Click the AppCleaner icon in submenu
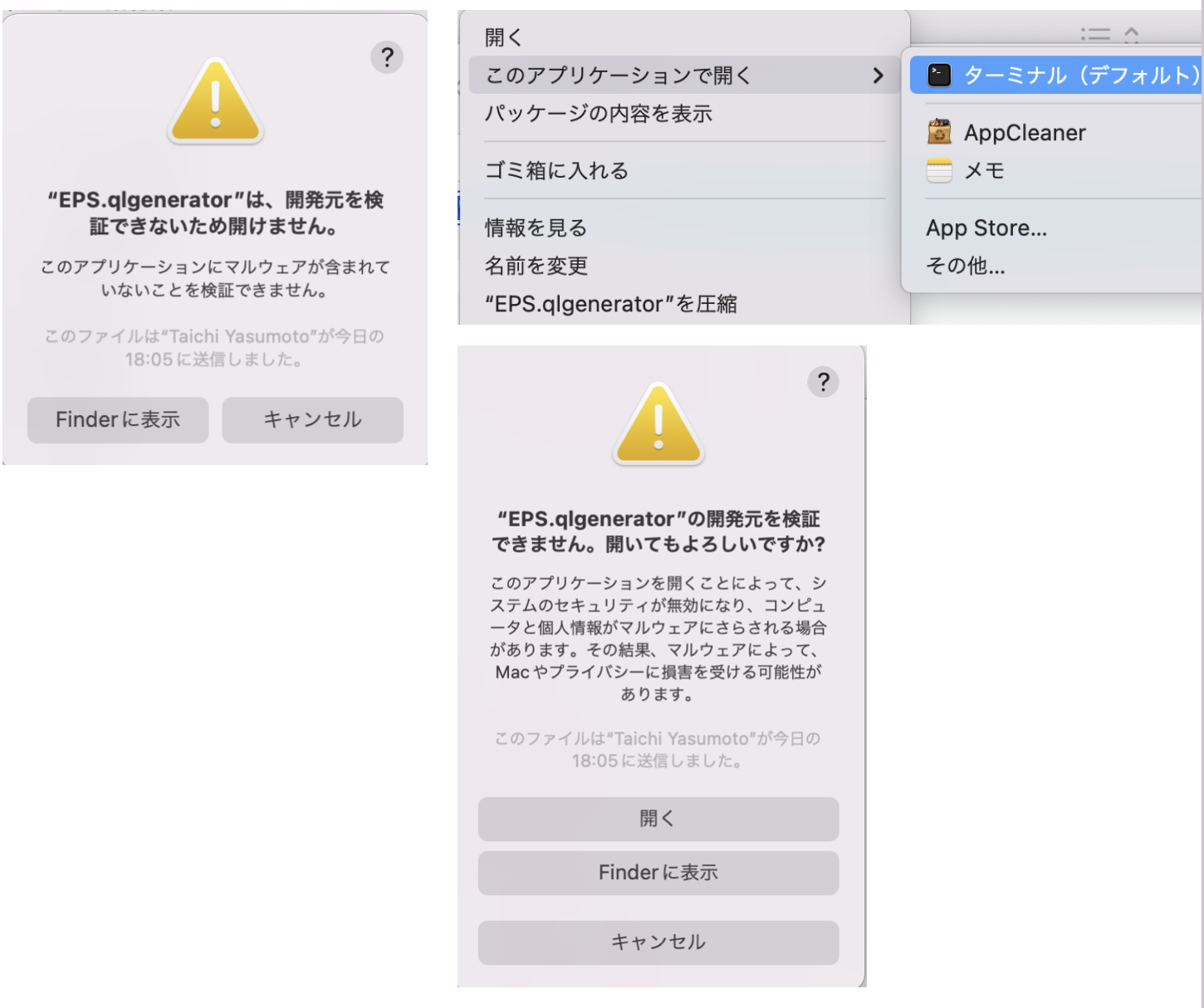This screenshot has width=1204, height=1008. click(939, 132)
